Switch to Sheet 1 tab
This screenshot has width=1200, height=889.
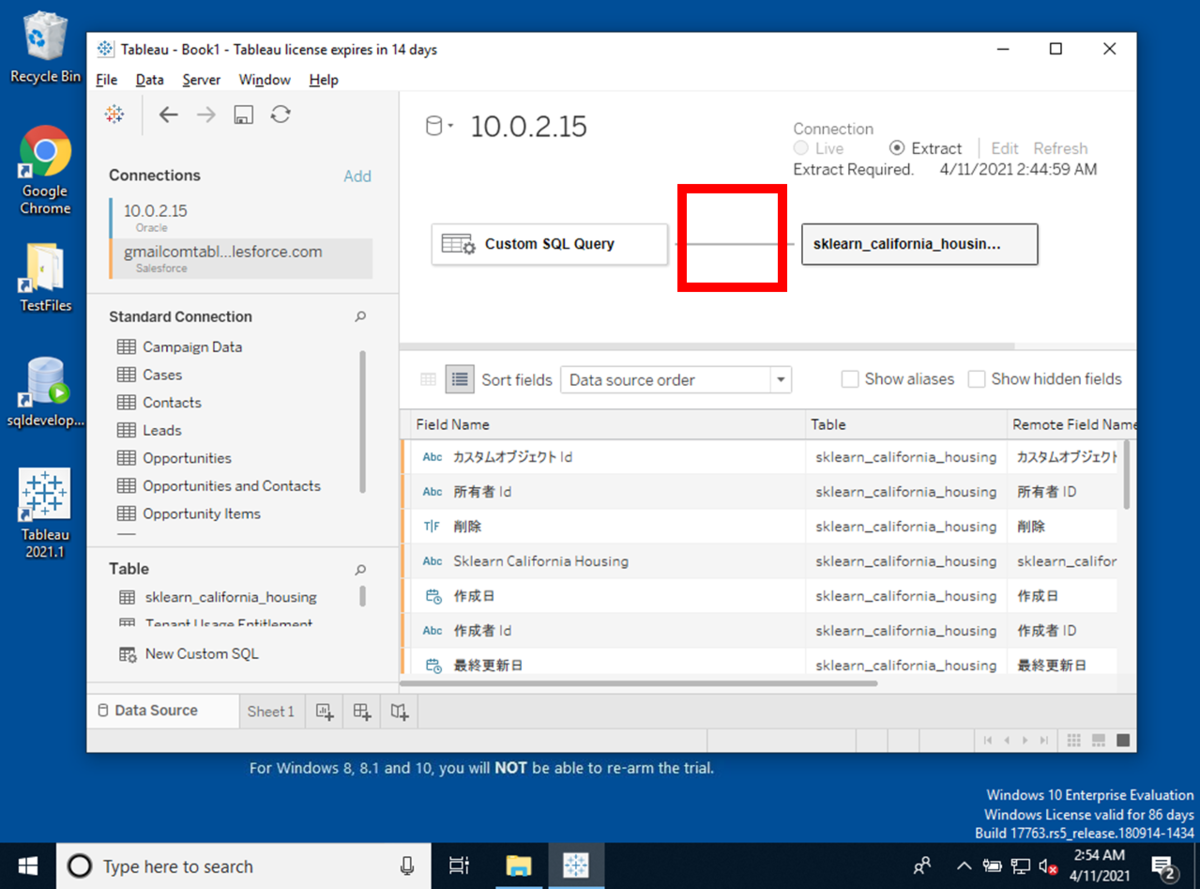click(271, 711)
